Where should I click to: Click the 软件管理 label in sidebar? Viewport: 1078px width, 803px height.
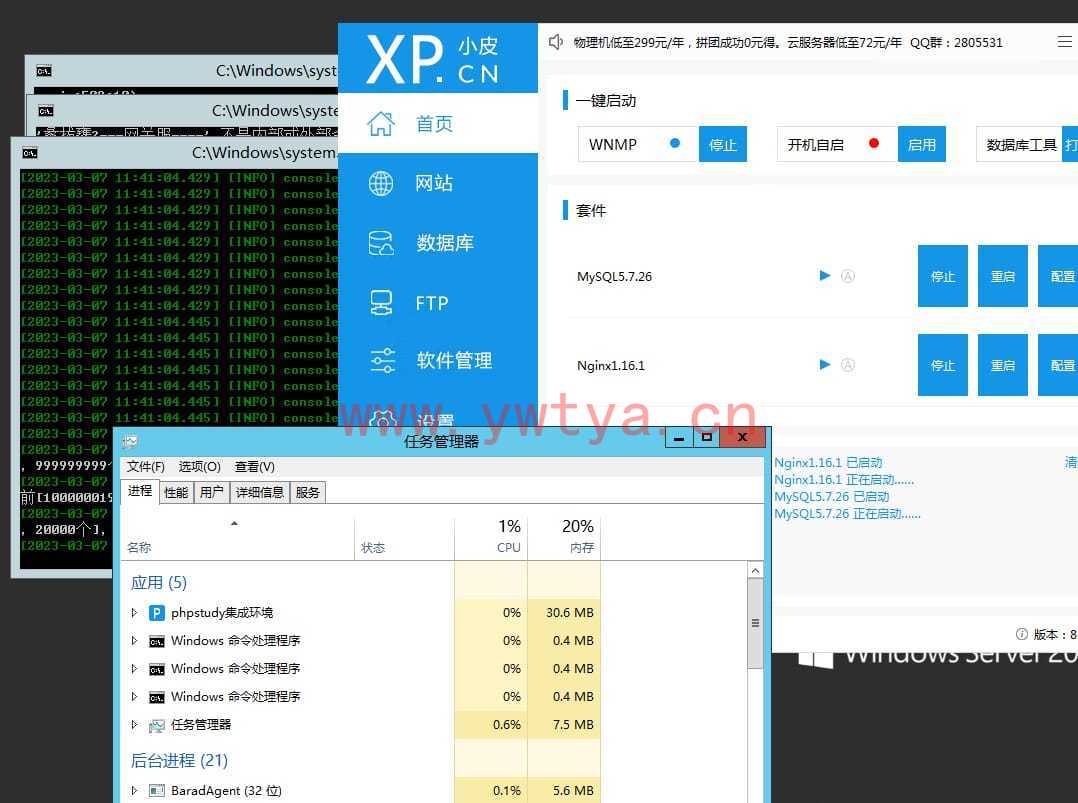(x=454, y=360)
